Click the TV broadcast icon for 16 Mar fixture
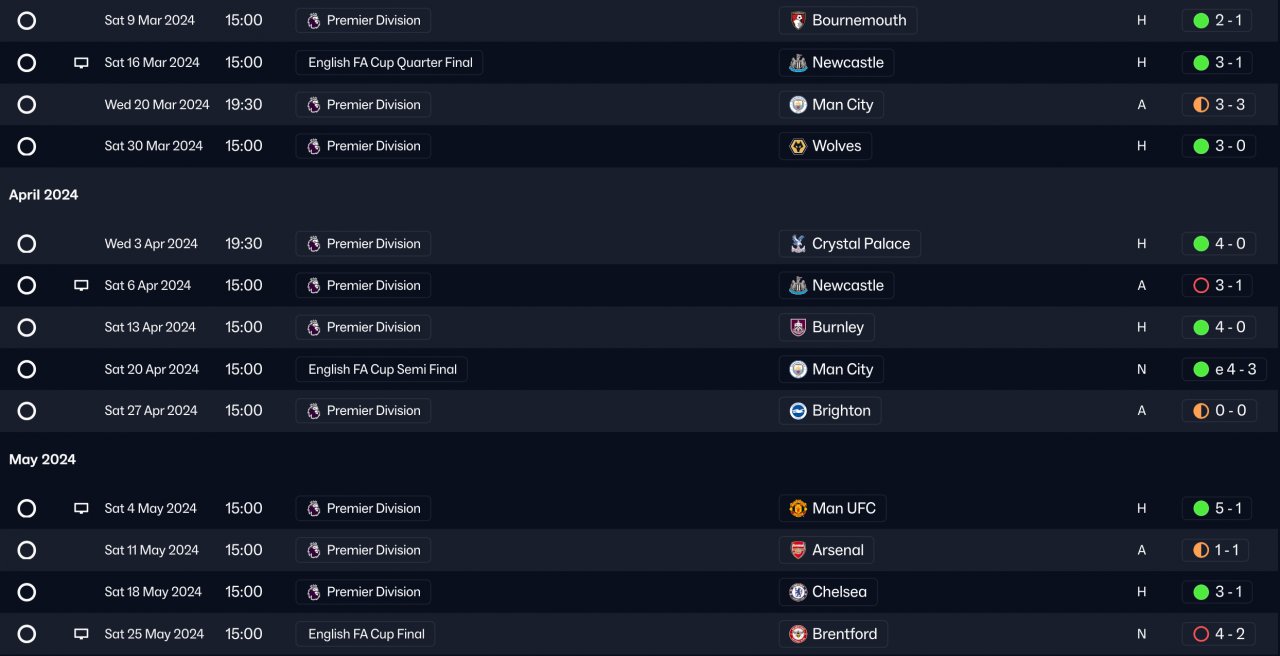1280x656 pixels. pos(82,63)
